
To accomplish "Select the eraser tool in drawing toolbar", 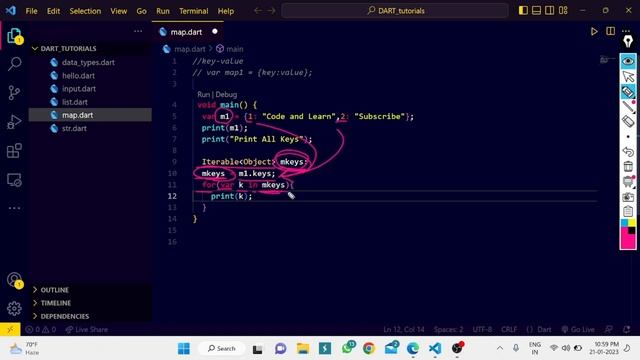I will 628,121.
